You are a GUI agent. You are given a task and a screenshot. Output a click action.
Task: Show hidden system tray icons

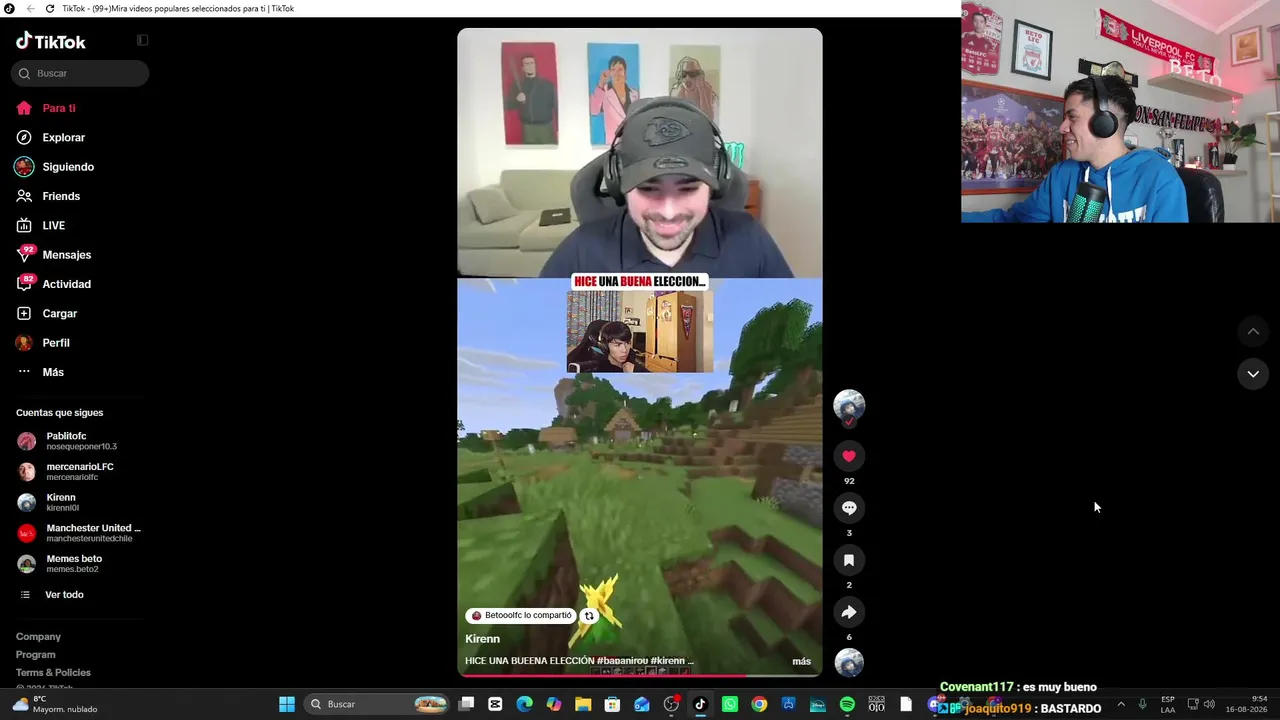click(x=1120, y=704)
